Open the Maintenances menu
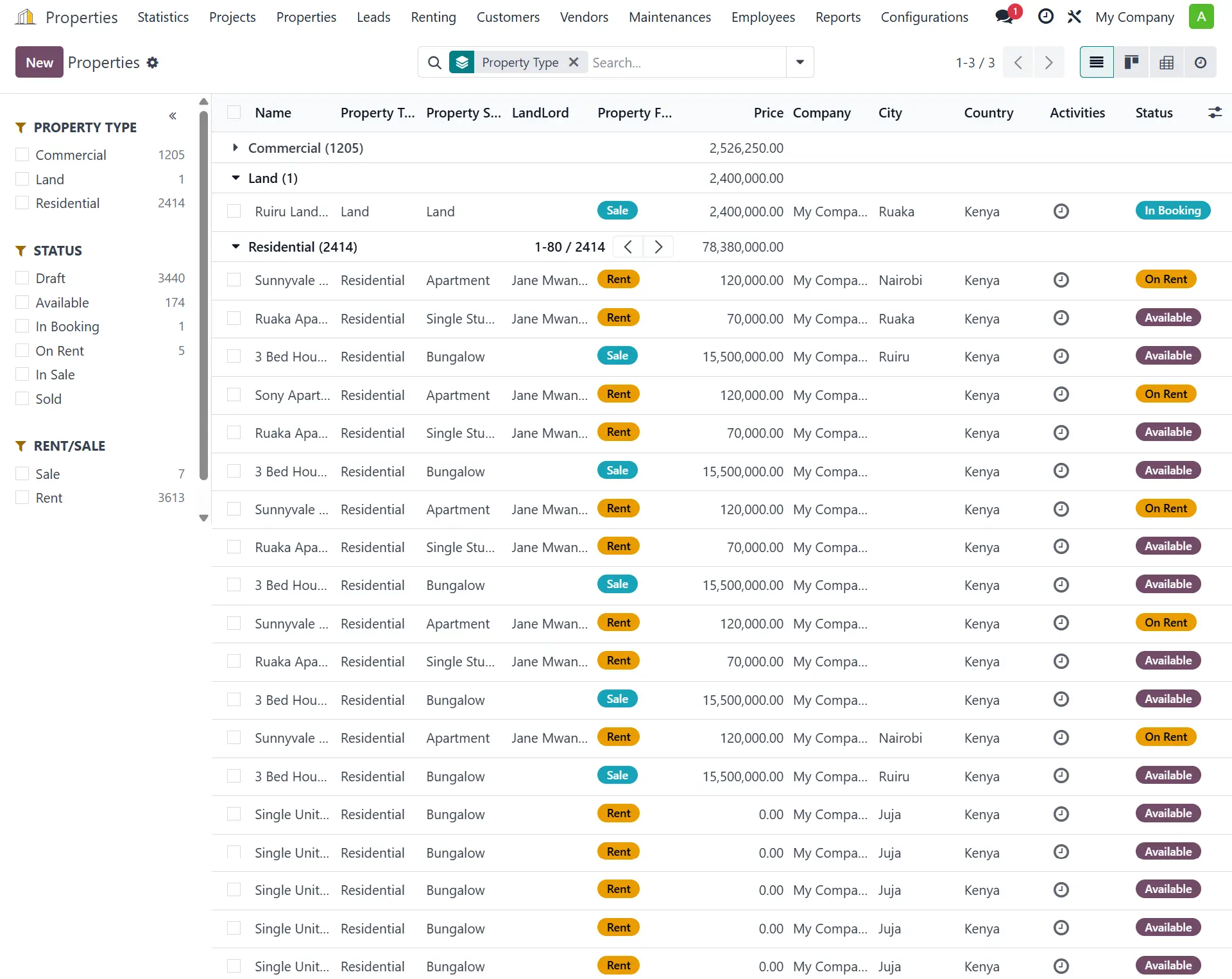Image resolution: width=1232 pixels, height=979 pixels. tap(669, 17)
